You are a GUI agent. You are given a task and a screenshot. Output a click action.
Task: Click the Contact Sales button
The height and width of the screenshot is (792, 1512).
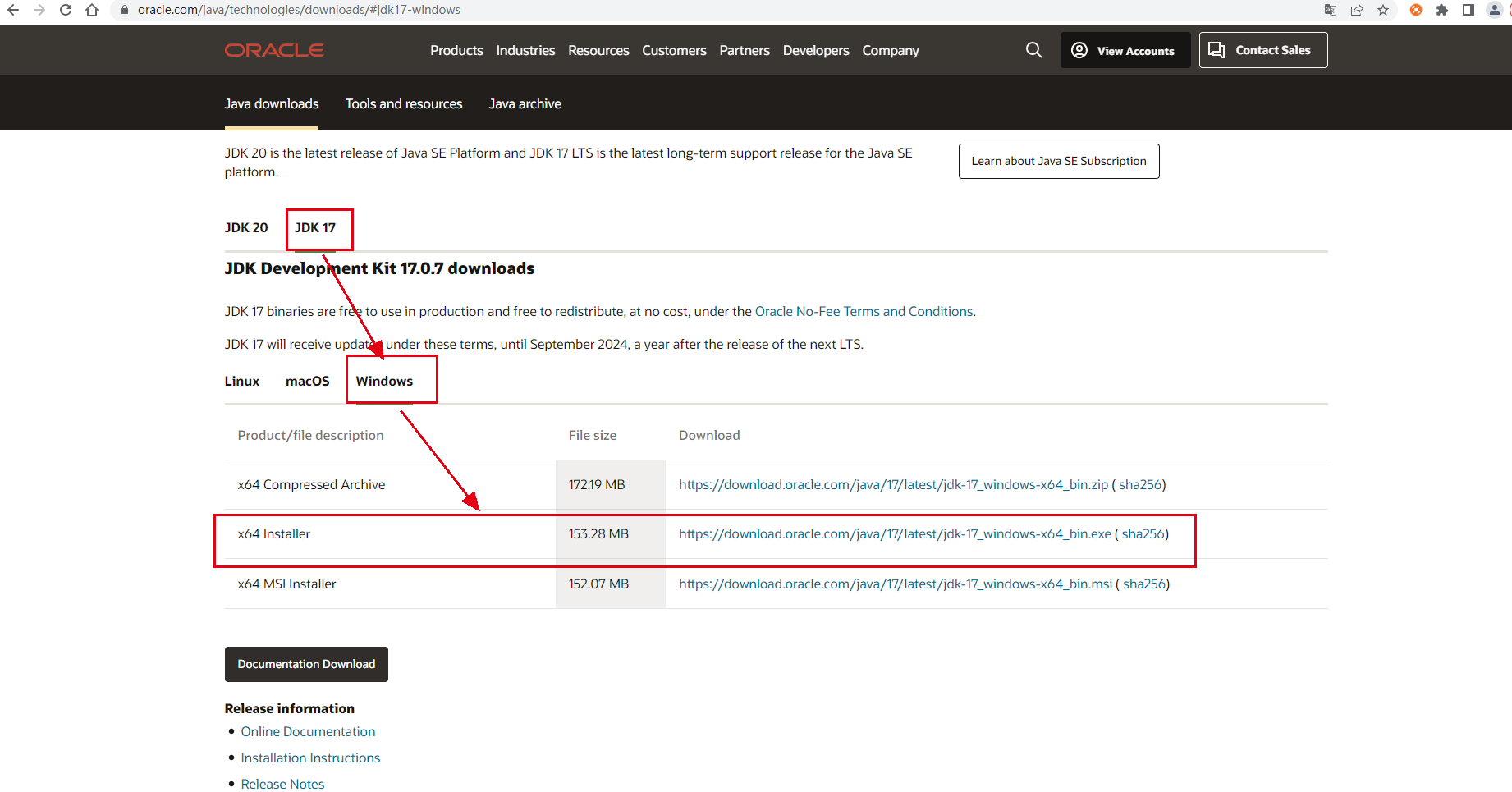click(x=1263, y=50)
